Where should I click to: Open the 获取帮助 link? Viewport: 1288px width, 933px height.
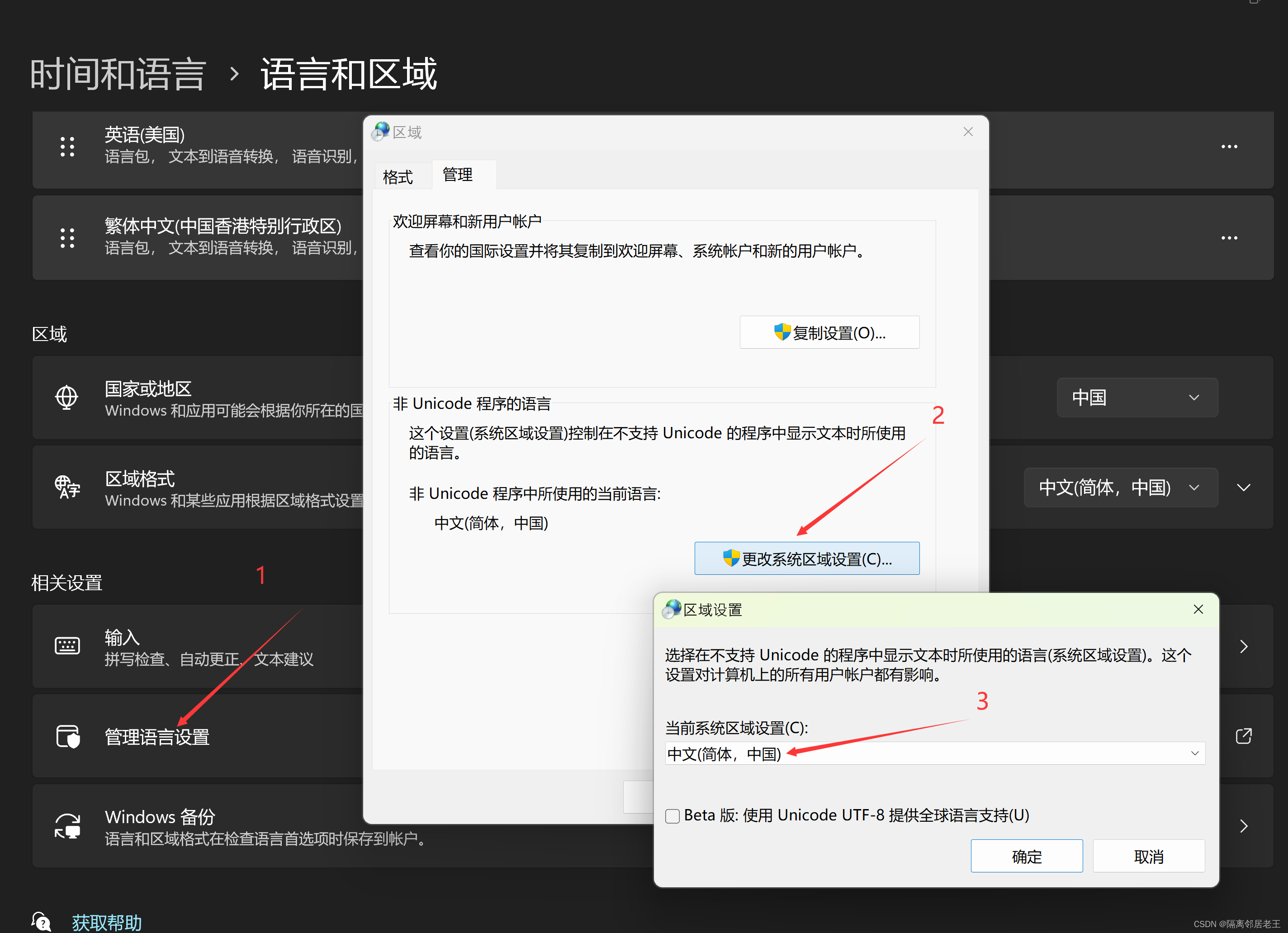(x=107, y=922)
